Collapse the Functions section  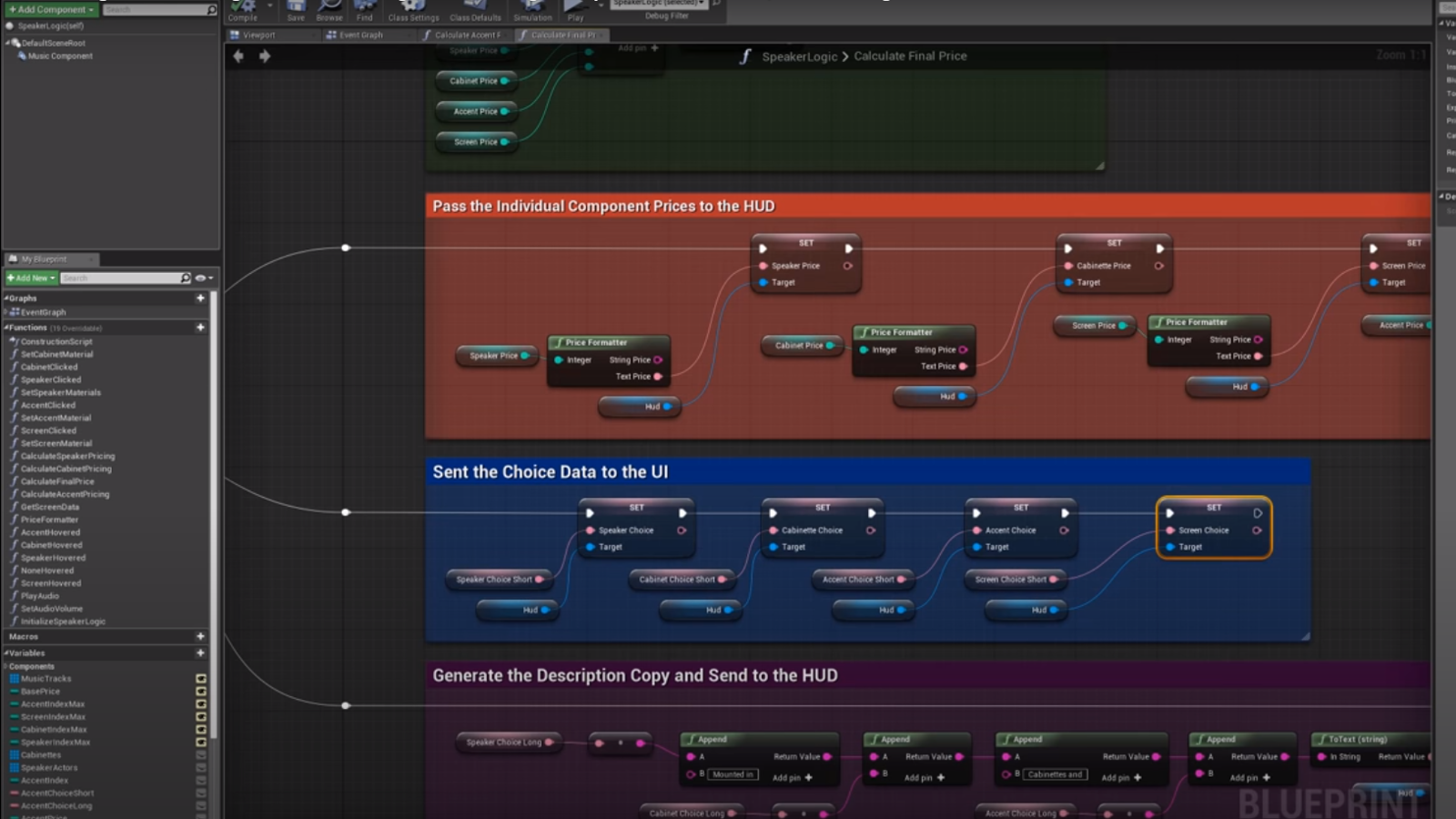click(x=5, y=328)
